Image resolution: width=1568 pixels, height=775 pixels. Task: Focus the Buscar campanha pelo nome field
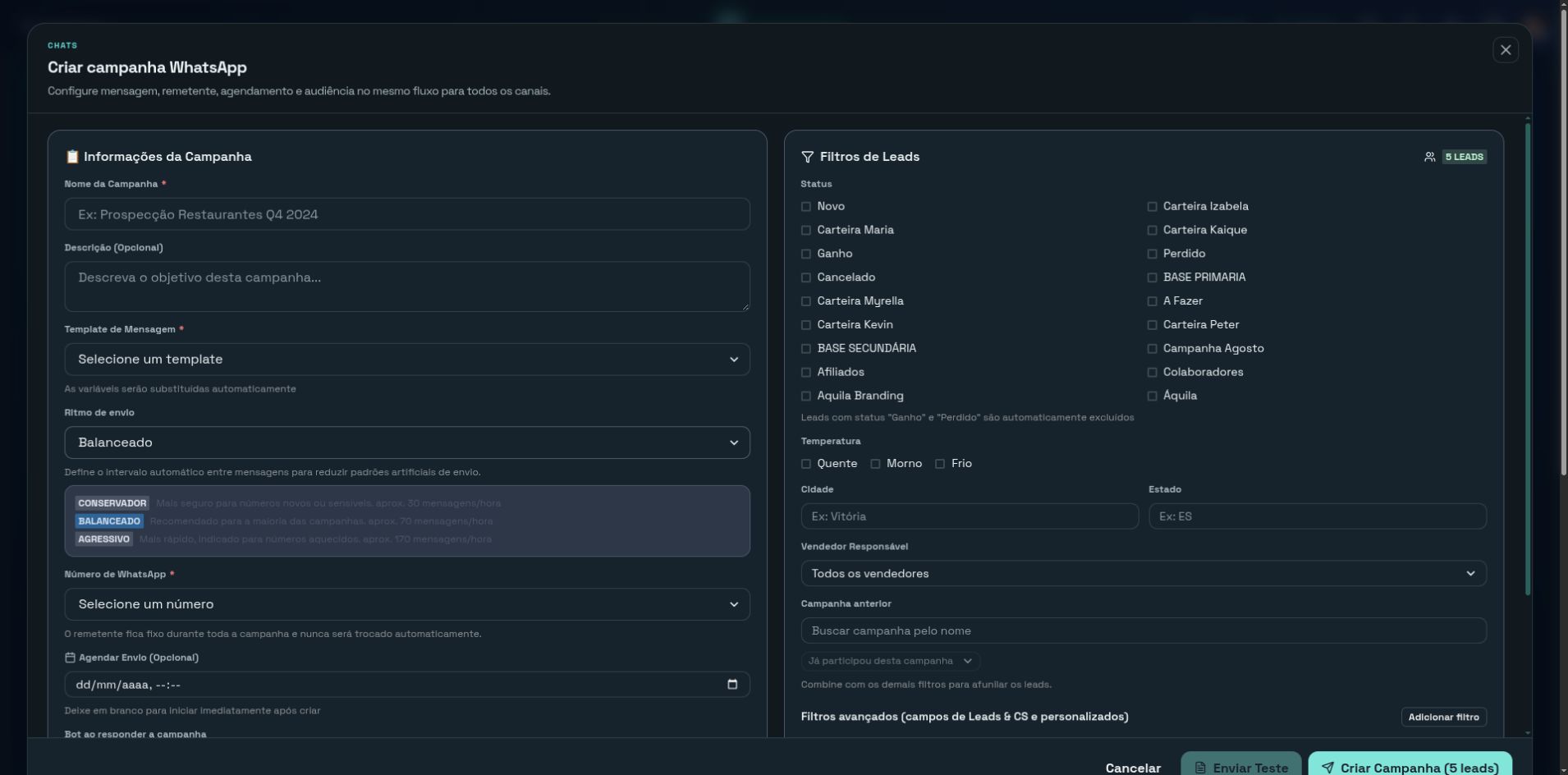(x=1144, y=631)
